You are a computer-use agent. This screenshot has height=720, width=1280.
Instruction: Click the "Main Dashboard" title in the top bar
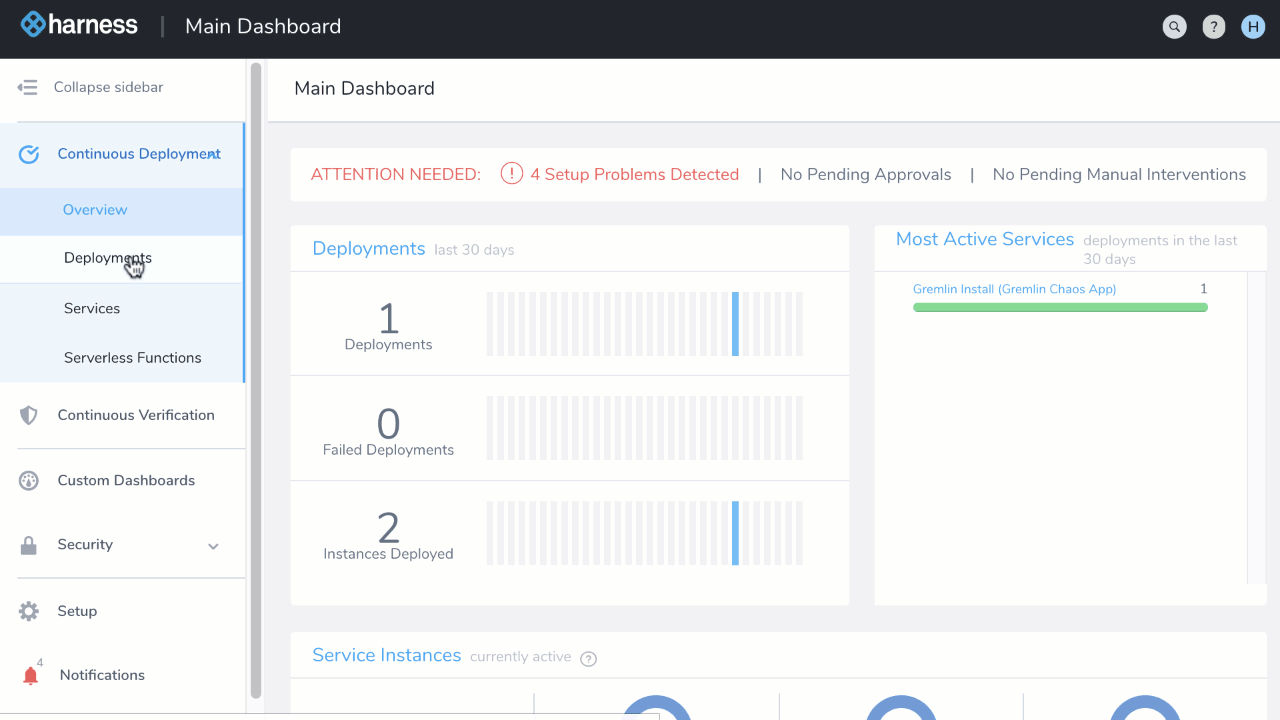click(263, 27)
